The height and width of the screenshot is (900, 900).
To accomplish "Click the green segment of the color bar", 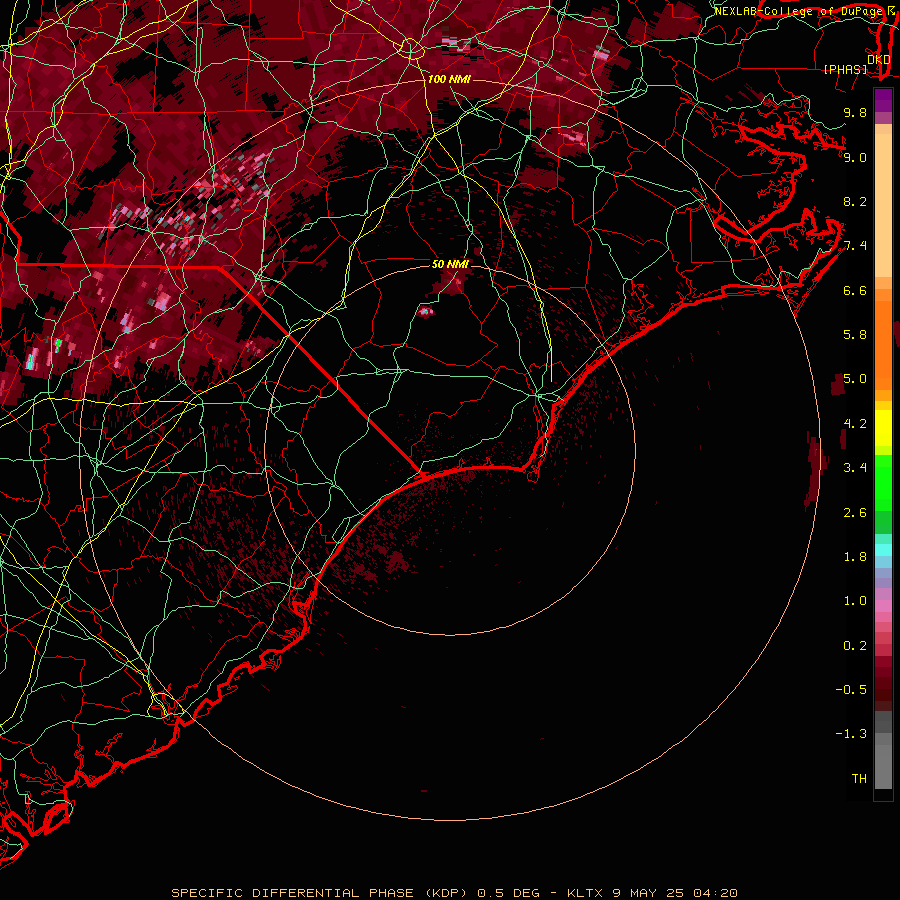I will coord(883,482).
